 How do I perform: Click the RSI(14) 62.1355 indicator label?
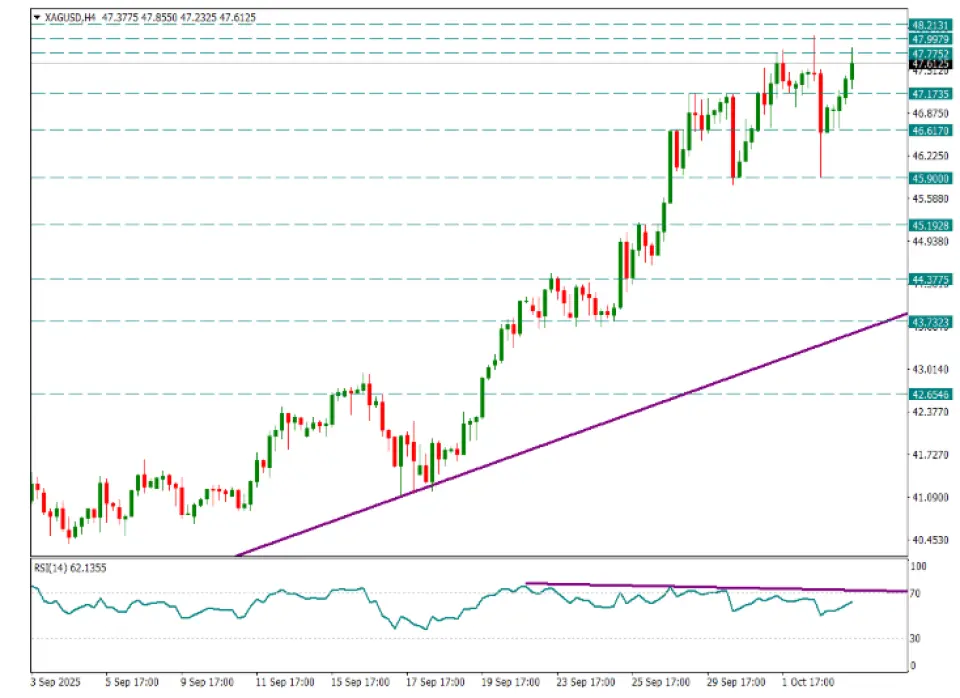click(70, 568)
